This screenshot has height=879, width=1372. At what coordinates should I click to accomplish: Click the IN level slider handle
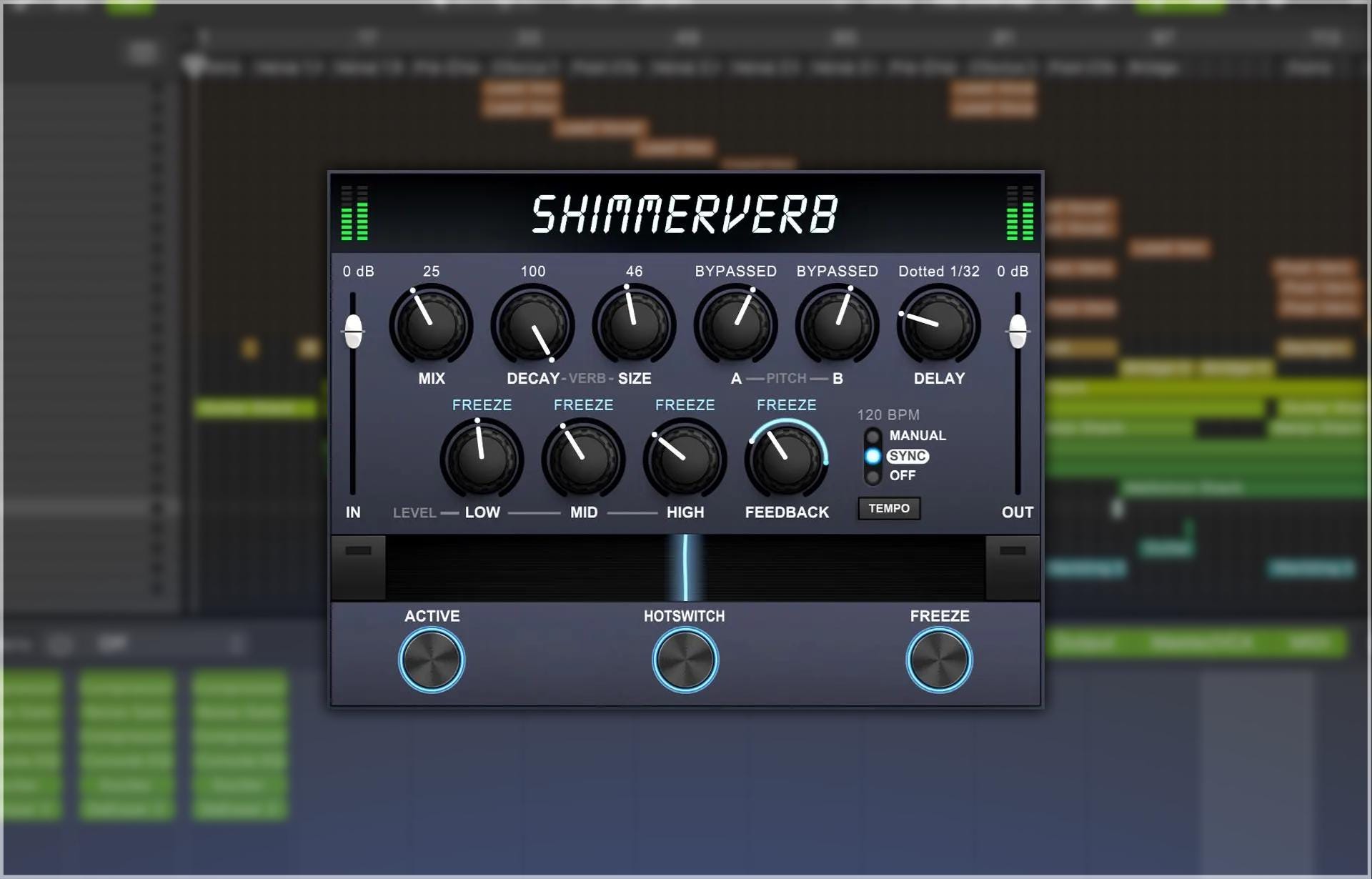[353, 331]
